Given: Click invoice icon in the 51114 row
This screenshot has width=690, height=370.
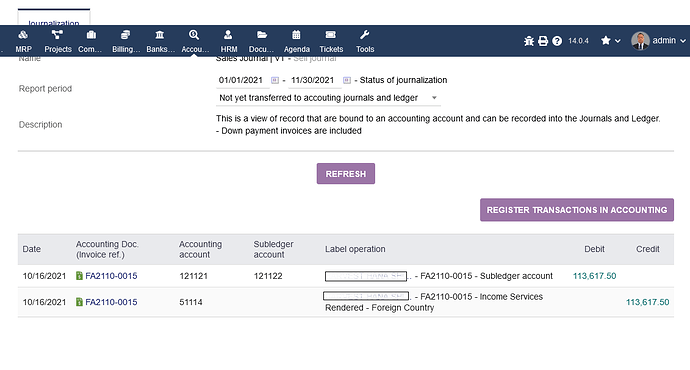Looking at the screenshot, I should tap(79, 302).
